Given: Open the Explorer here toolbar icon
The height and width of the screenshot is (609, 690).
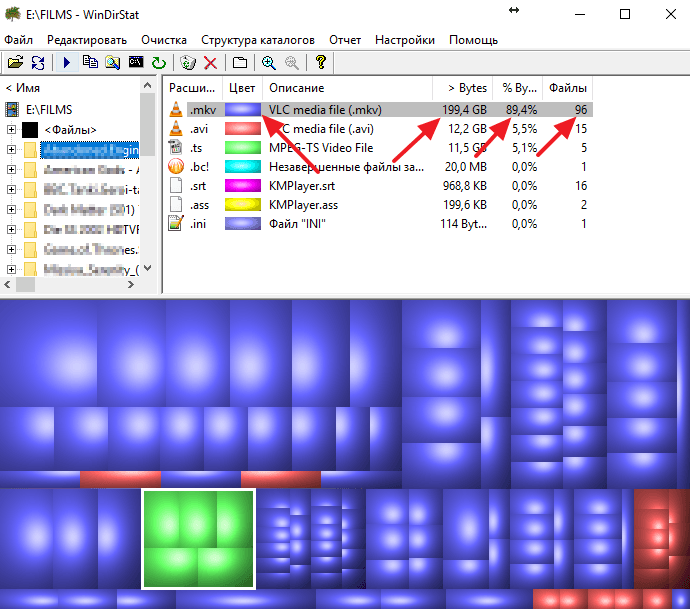Looking at the screenshot, I should 113,63.
